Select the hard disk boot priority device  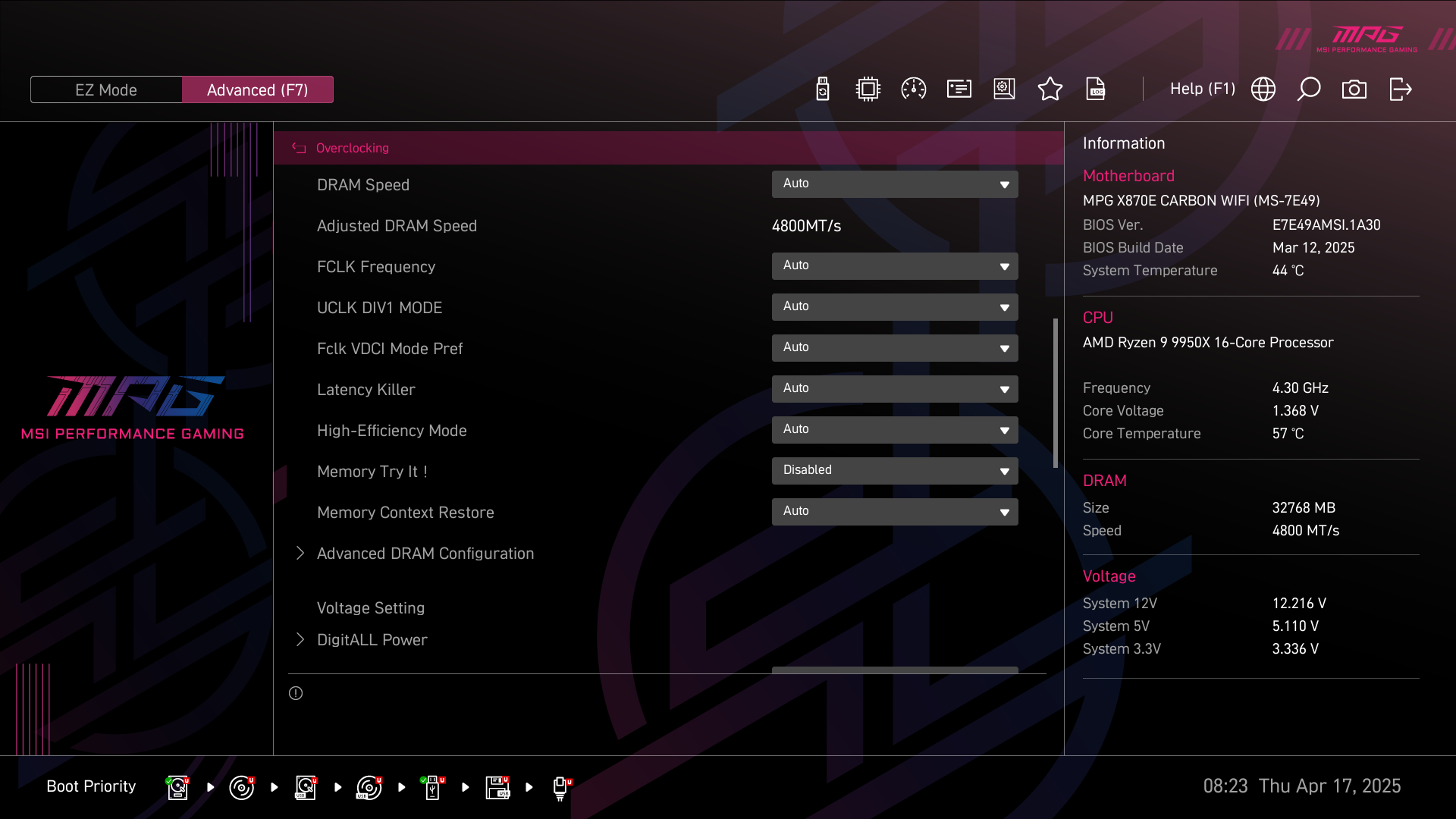tap(177, 787)
